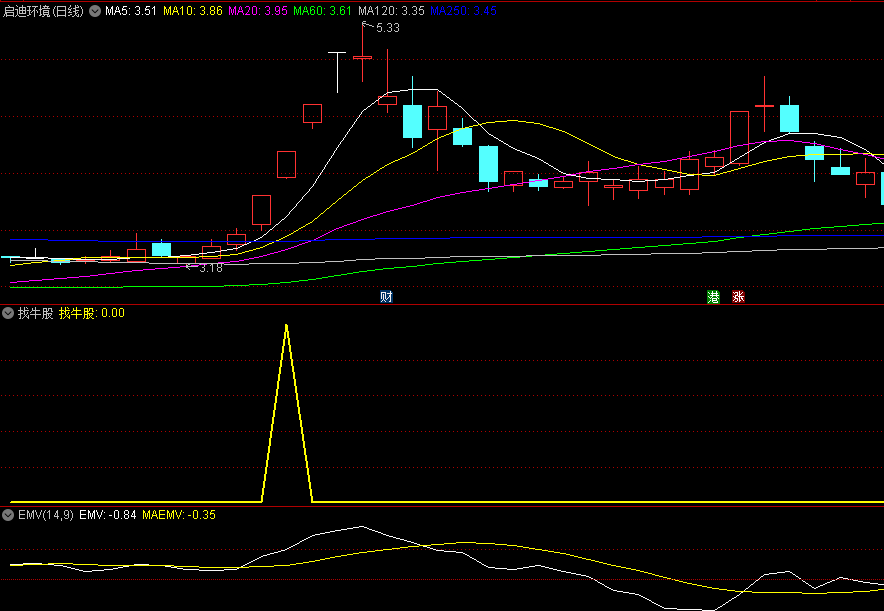Viewport: 884px width, 611px height.
Task: Select the MA20: 3.95 label
Action: point(258,11)
